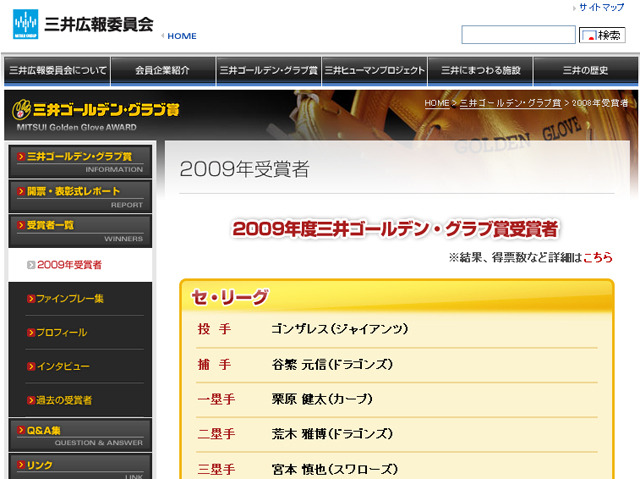Click small arrow icon before HOME
The height and width of the screenshot is (479, 640).
163,36
